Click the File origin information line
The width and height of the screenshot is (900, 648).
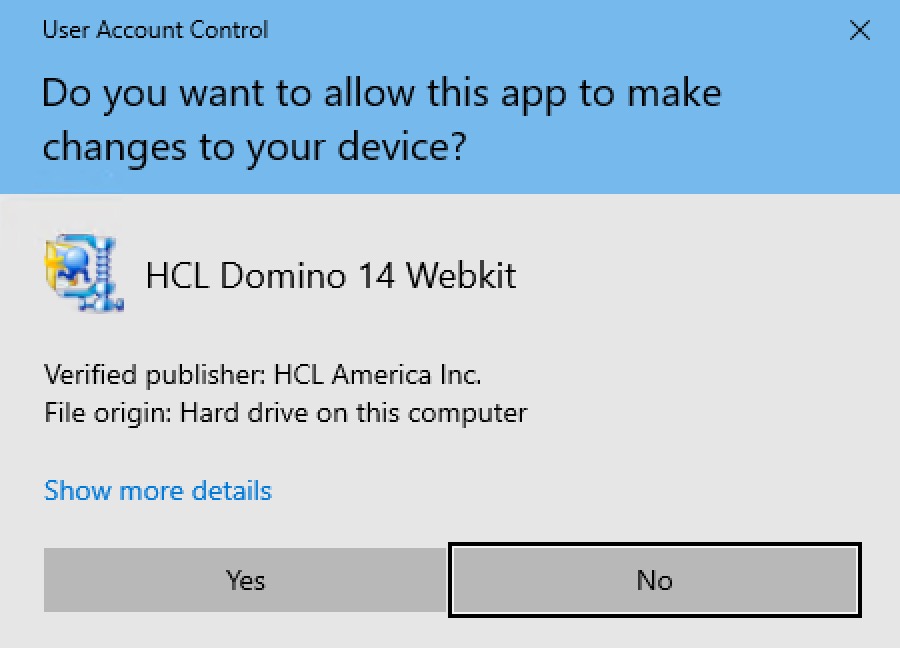point(285,412)
